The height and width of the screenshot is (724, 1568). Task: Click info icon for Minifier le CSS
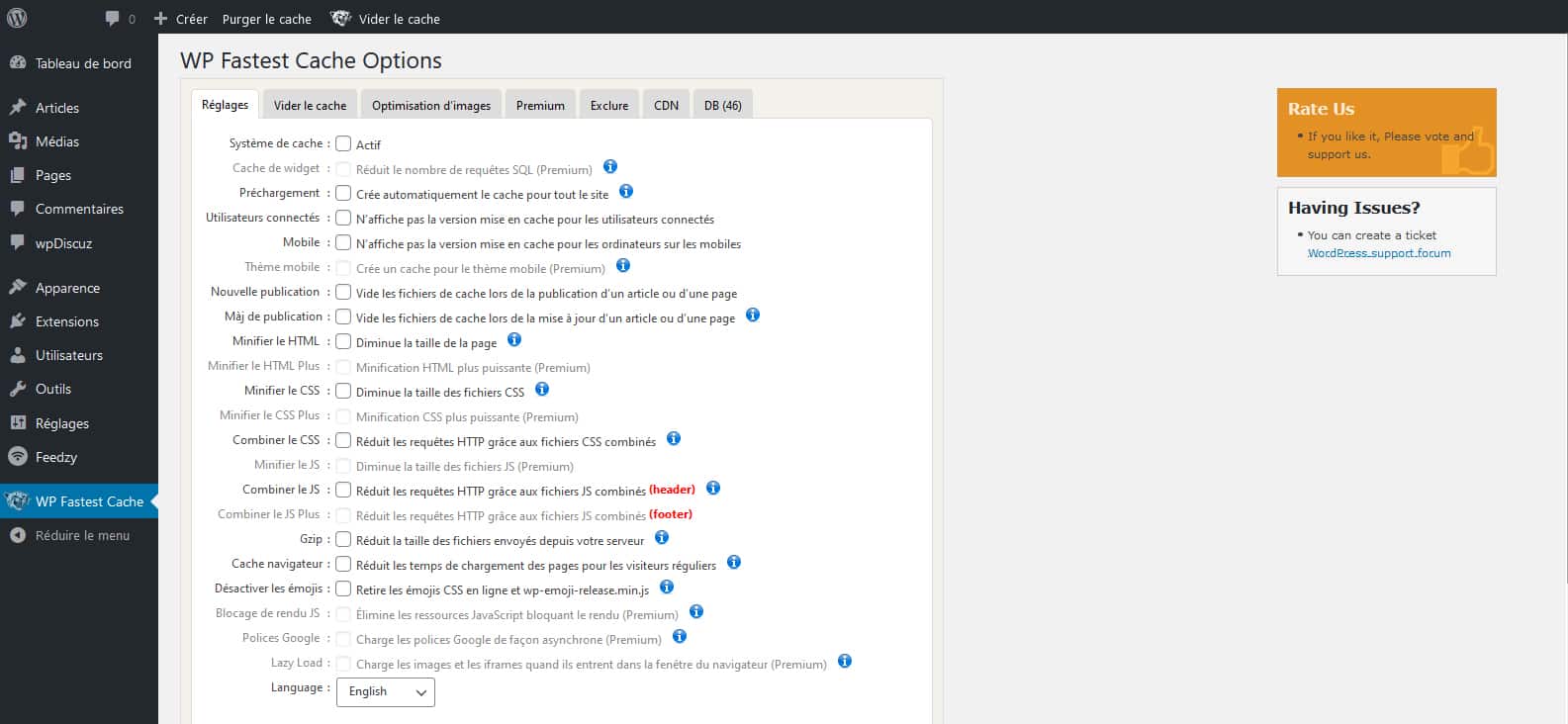tap(542, 389)
